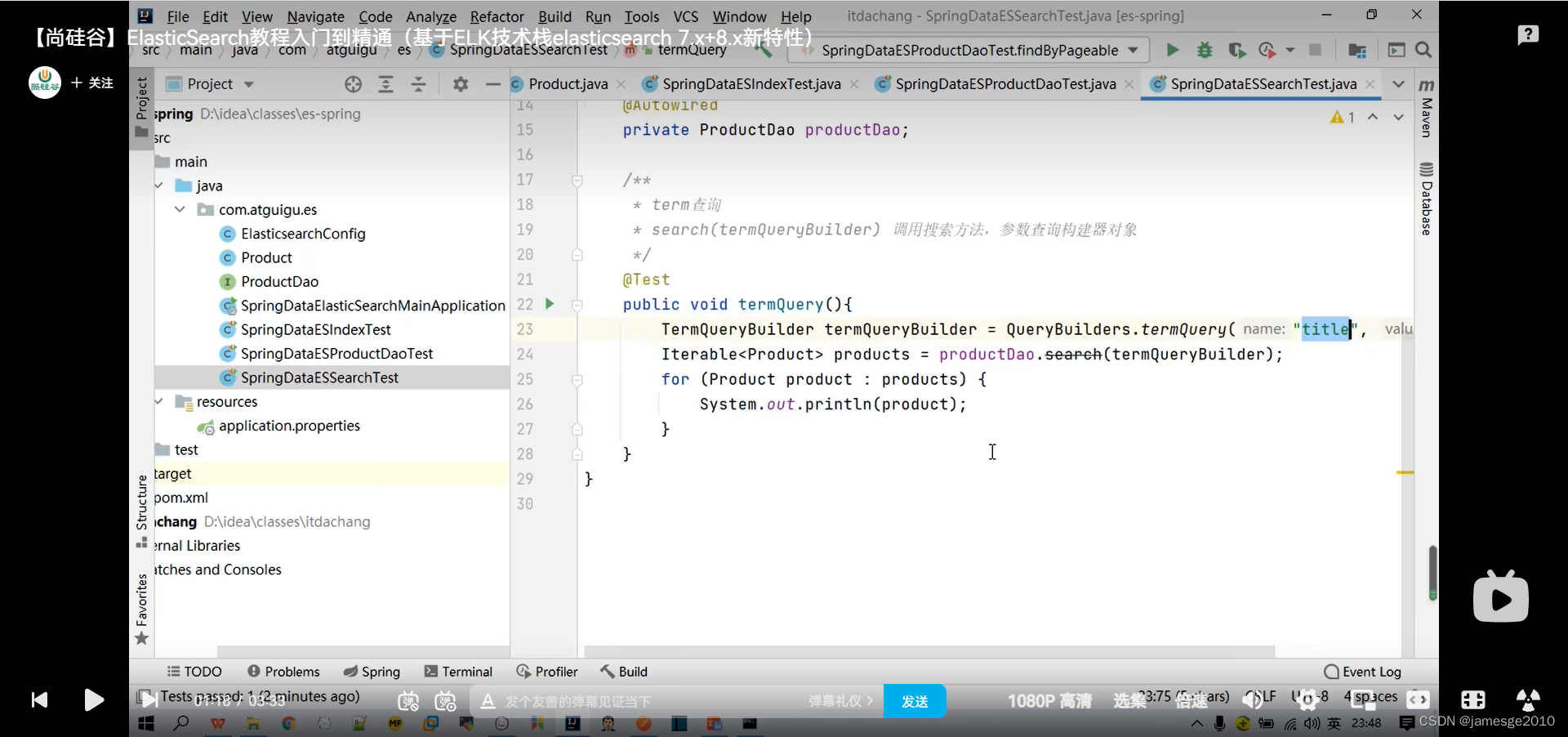This screenshot has width=1568, height=737.
Task: Select SpringDataESIndexTest in project tree
Action: pyautogui.click(x=315, y=329)
